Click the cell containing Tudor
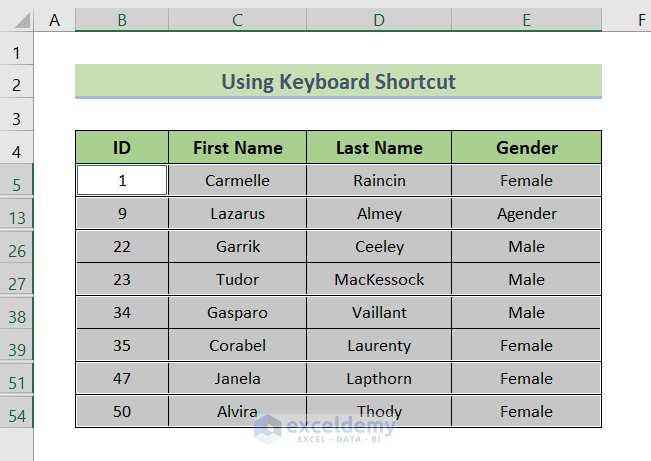651x461 pixels. 237,279
